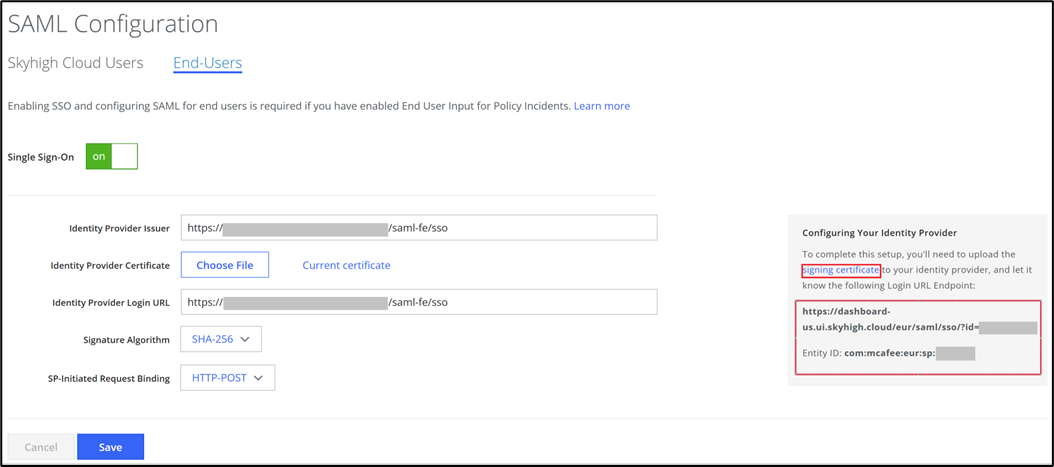This screenshot has width=1054, height=467.
Task: Expand the SHA-256 Signature Algorithm dropdown
Action: click(221, 339)
